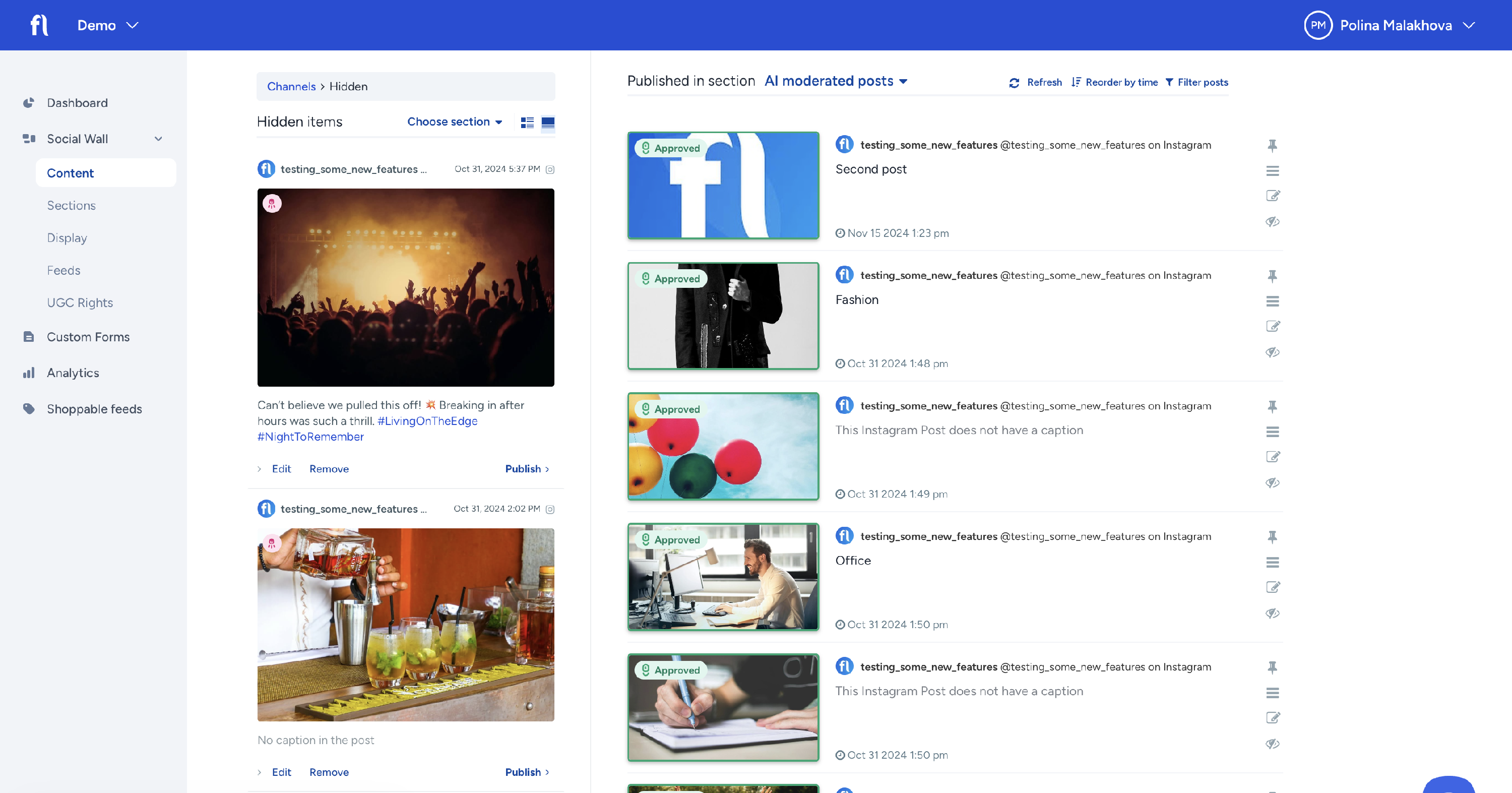Hide the Fashion post with eye icon
1512x793 pixels.
coord(1272,352)
